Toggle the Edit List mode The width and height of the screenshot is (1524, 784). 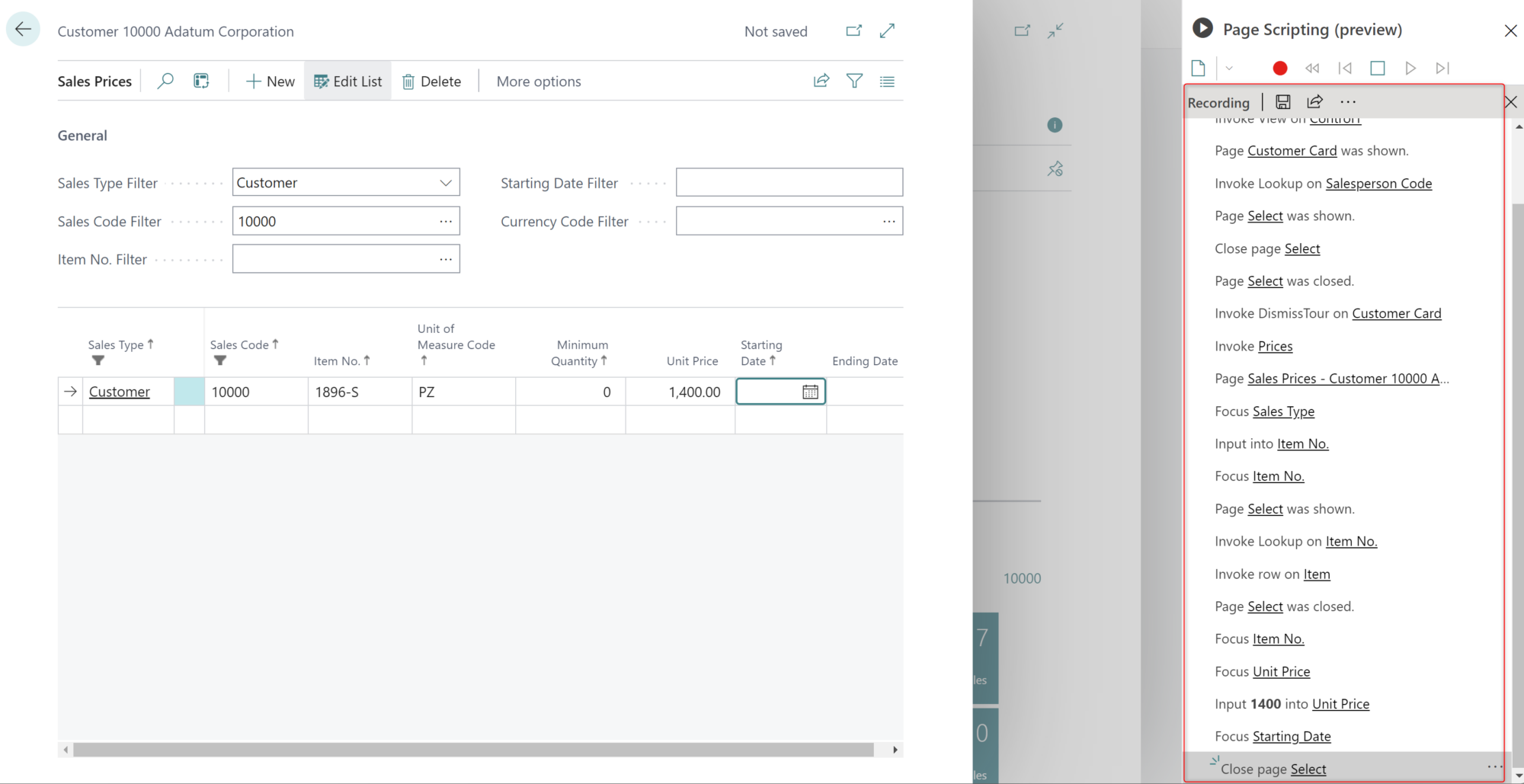[347, 82]
